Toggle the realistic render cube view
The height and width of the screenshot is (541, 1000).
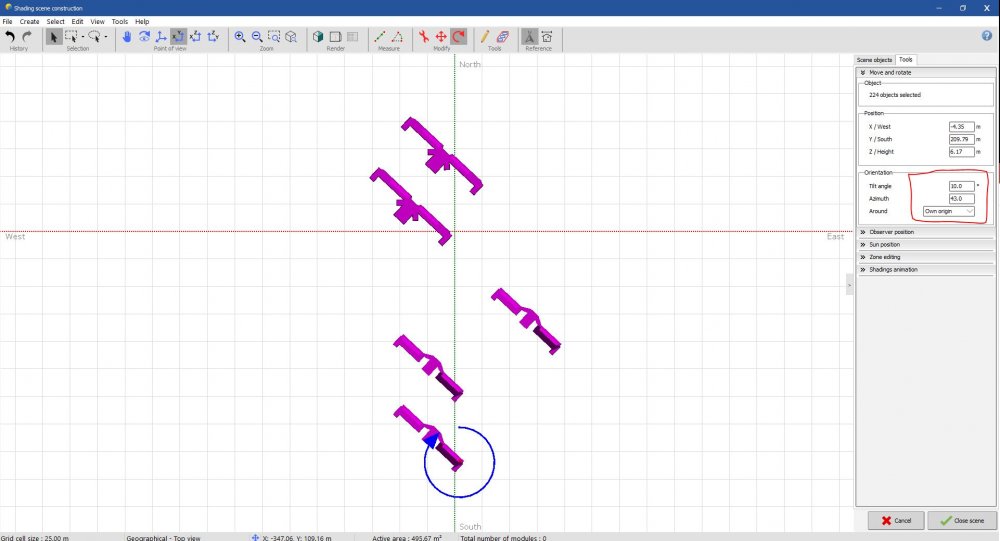click(x=318, y=37)
